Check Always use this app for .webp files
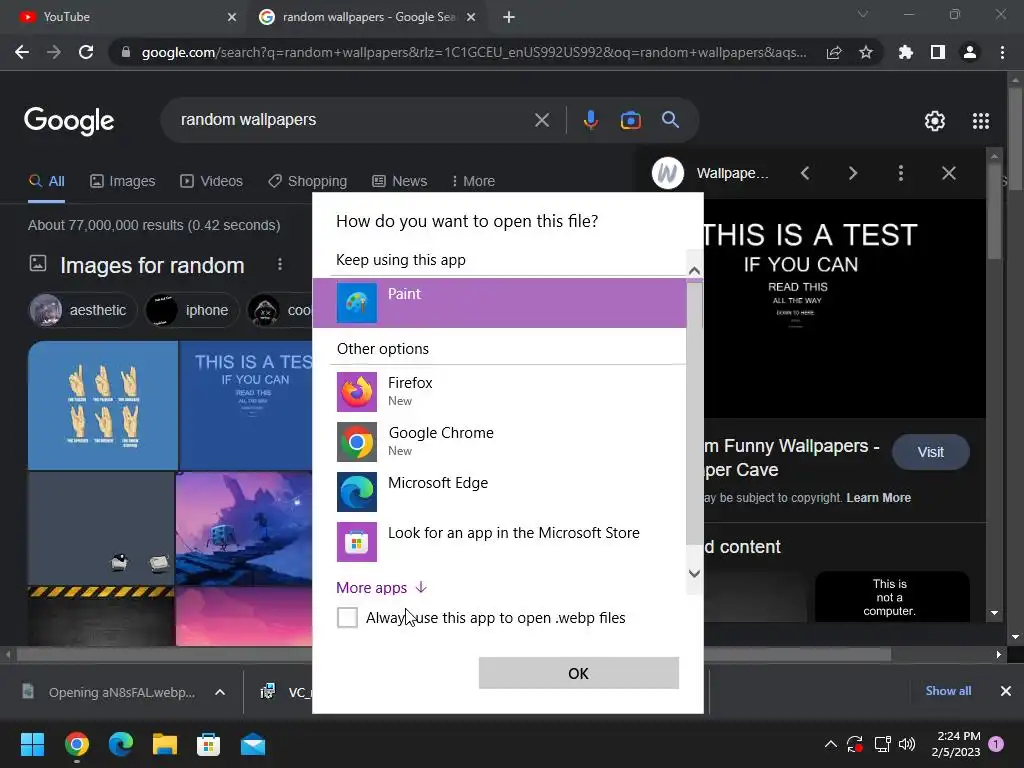 coord(347,617)
